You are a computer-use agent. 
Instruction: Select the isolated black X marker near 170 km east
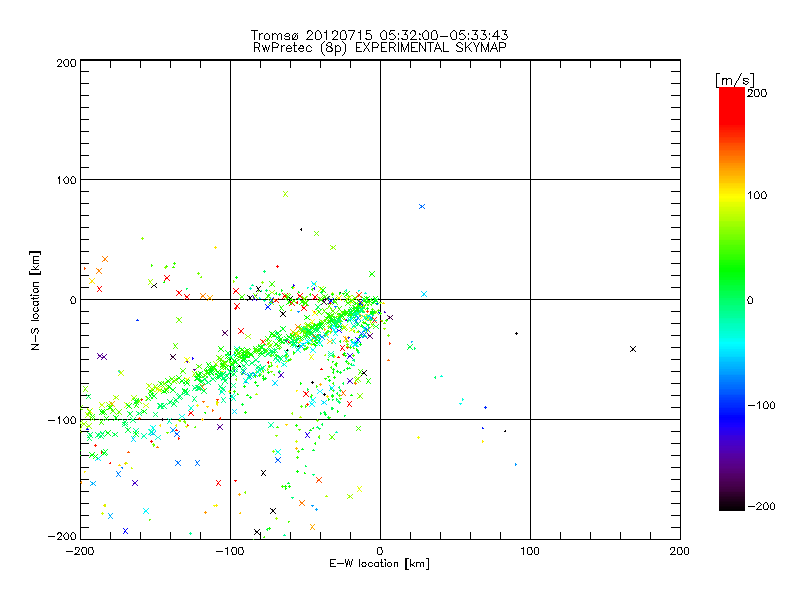633,349
